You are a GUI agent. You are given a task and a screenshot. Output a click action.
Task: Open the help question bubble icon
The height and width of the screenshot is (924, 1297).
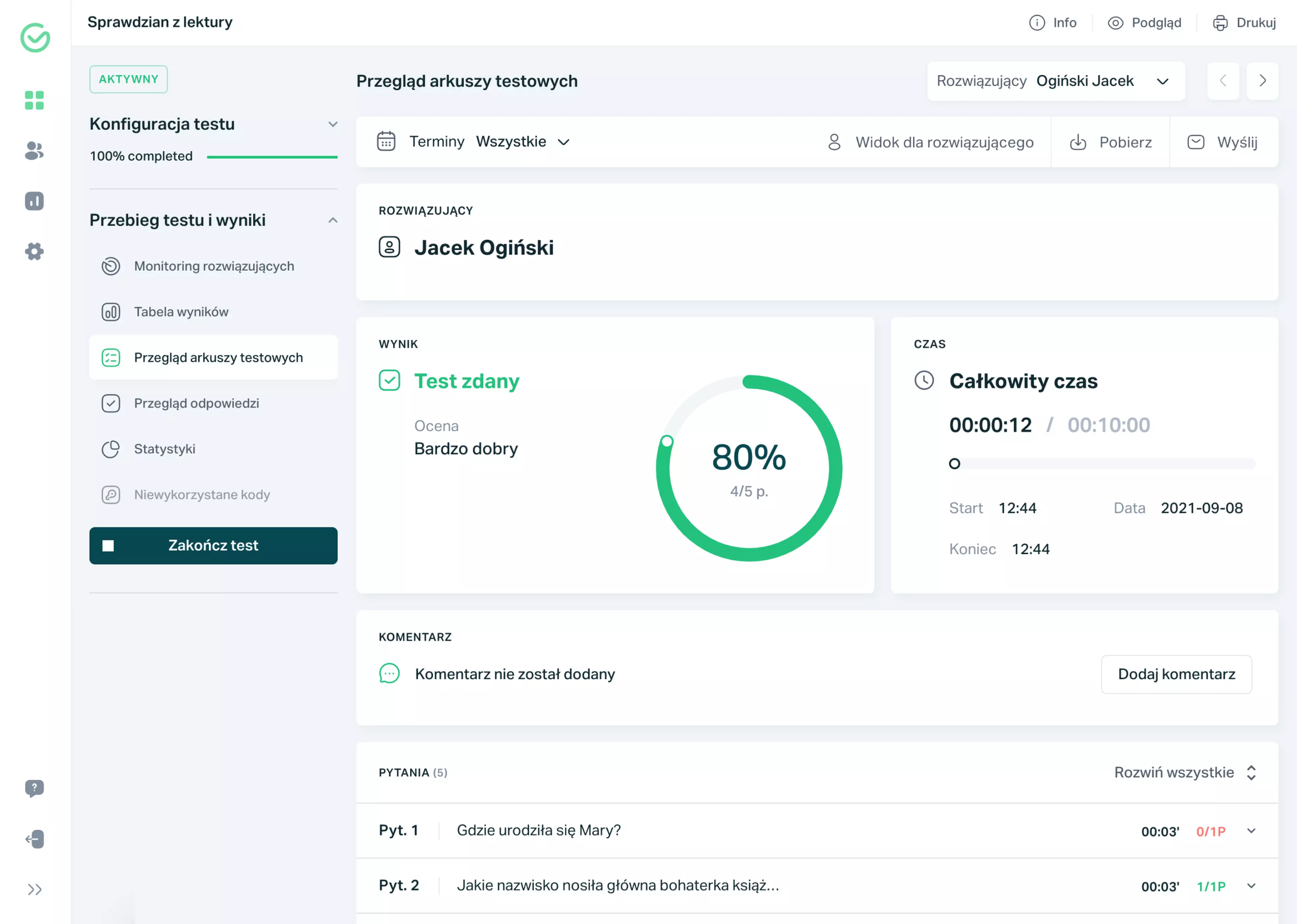34,789
